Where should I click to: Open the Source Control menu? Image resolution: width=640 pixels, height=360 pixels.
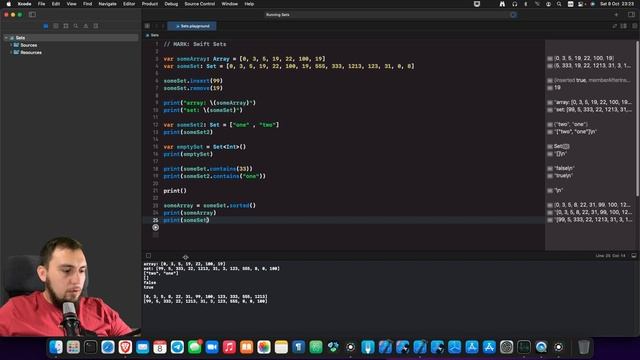click(200, 4)
